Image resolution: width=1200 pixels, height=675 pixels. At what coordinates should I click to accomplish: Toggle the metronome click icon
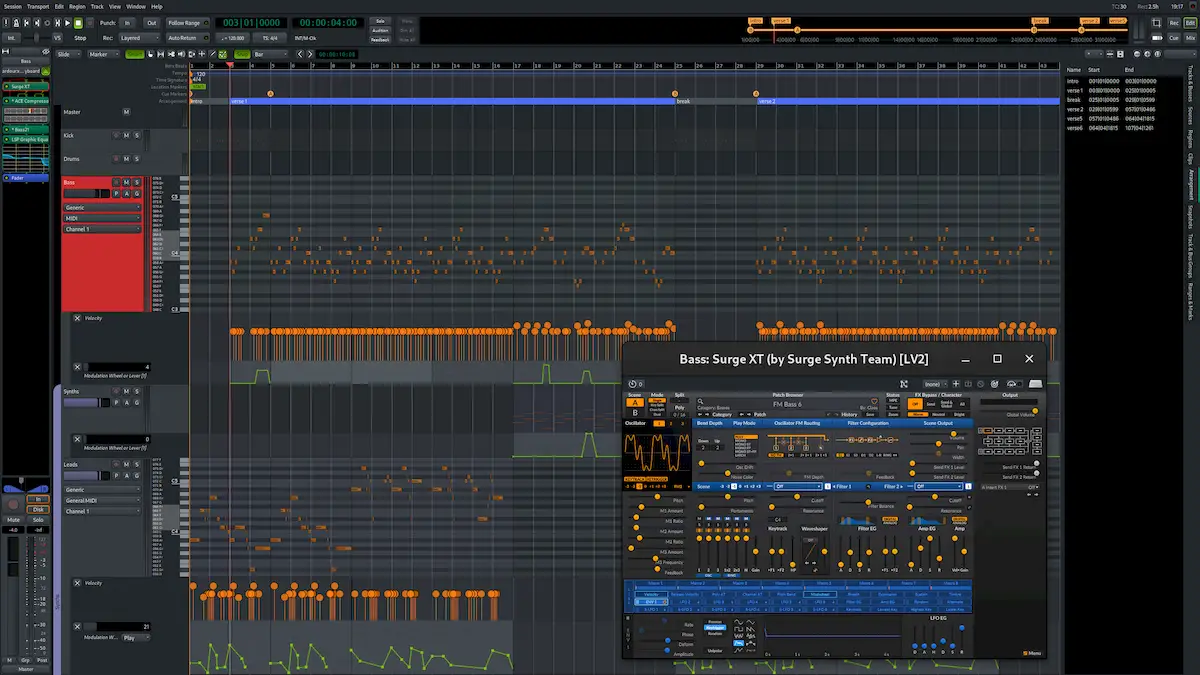click(x=16, y=23)
